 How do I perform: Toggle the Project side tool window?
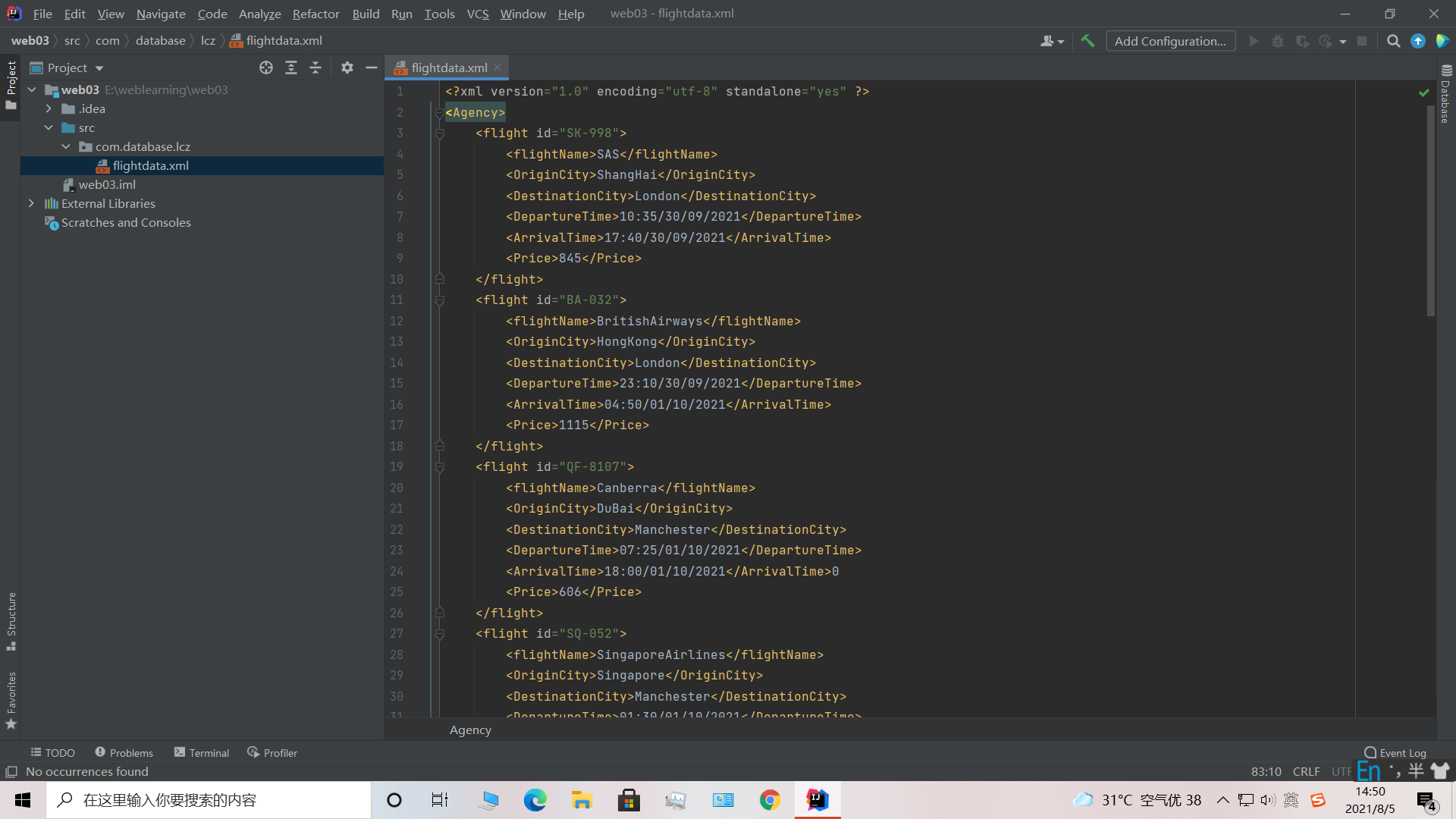coord(11,85)
